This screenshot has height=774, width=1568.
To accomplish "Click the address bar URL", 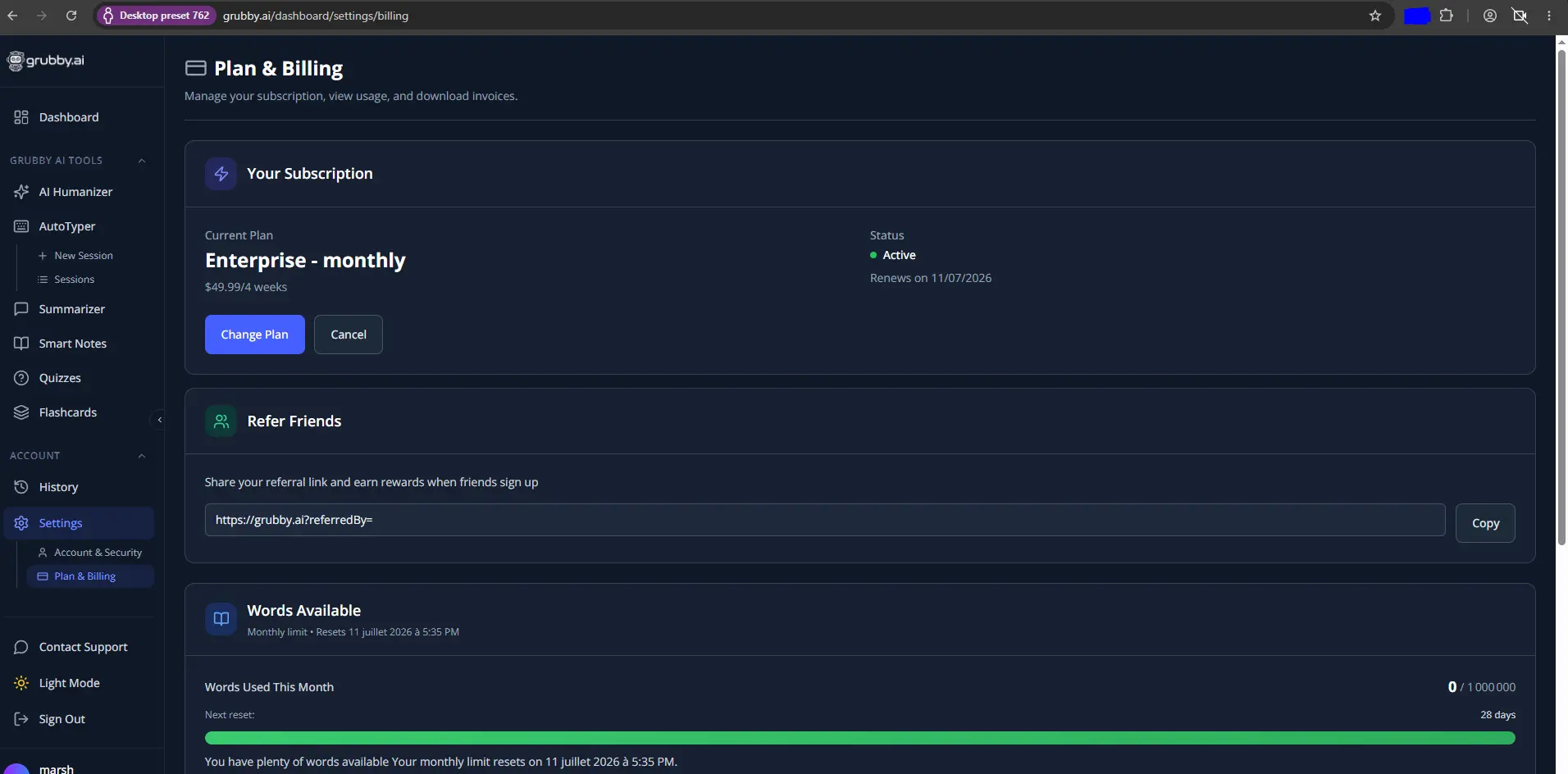I will click(x=316, y=16).
